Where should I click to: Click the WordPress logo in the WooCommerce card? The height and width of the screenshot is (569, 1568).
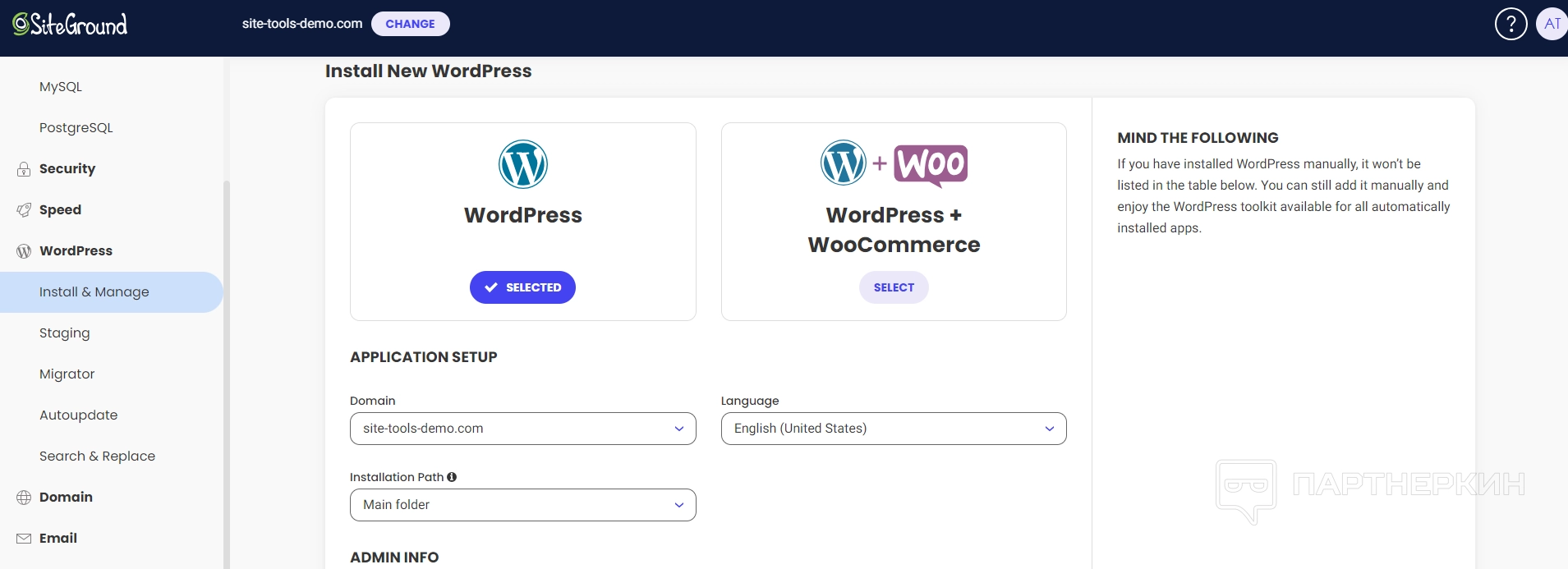point(844,163)
